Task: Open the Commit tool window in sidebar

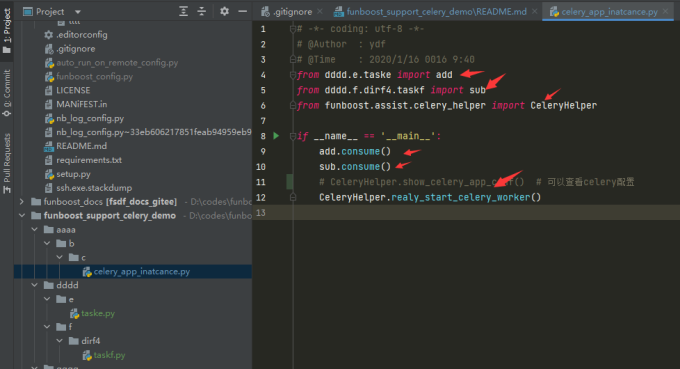Action: pyautogui.click(x=7, y=93)
